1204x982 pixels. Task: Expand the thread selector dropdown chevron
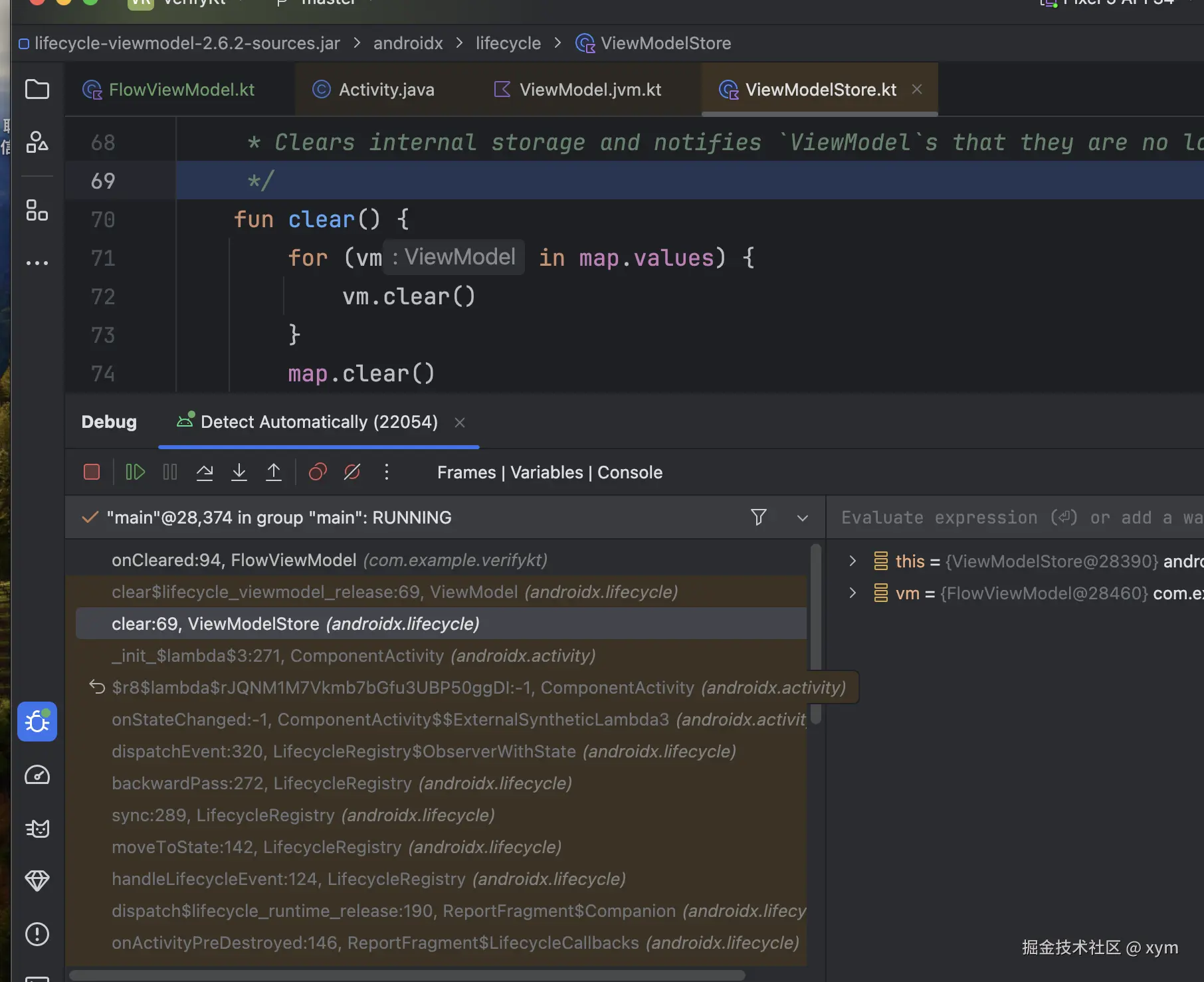(803, 518)
